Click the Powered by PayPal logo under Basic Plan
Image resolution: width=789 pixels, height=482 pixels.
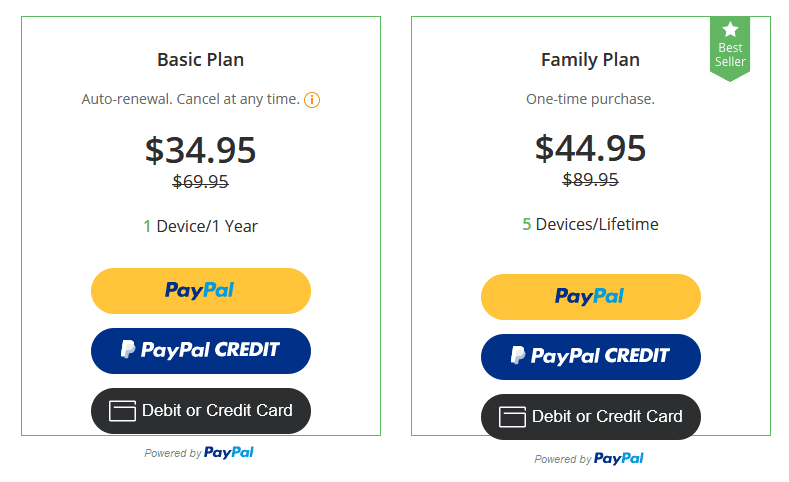click(x=228, y=453)
